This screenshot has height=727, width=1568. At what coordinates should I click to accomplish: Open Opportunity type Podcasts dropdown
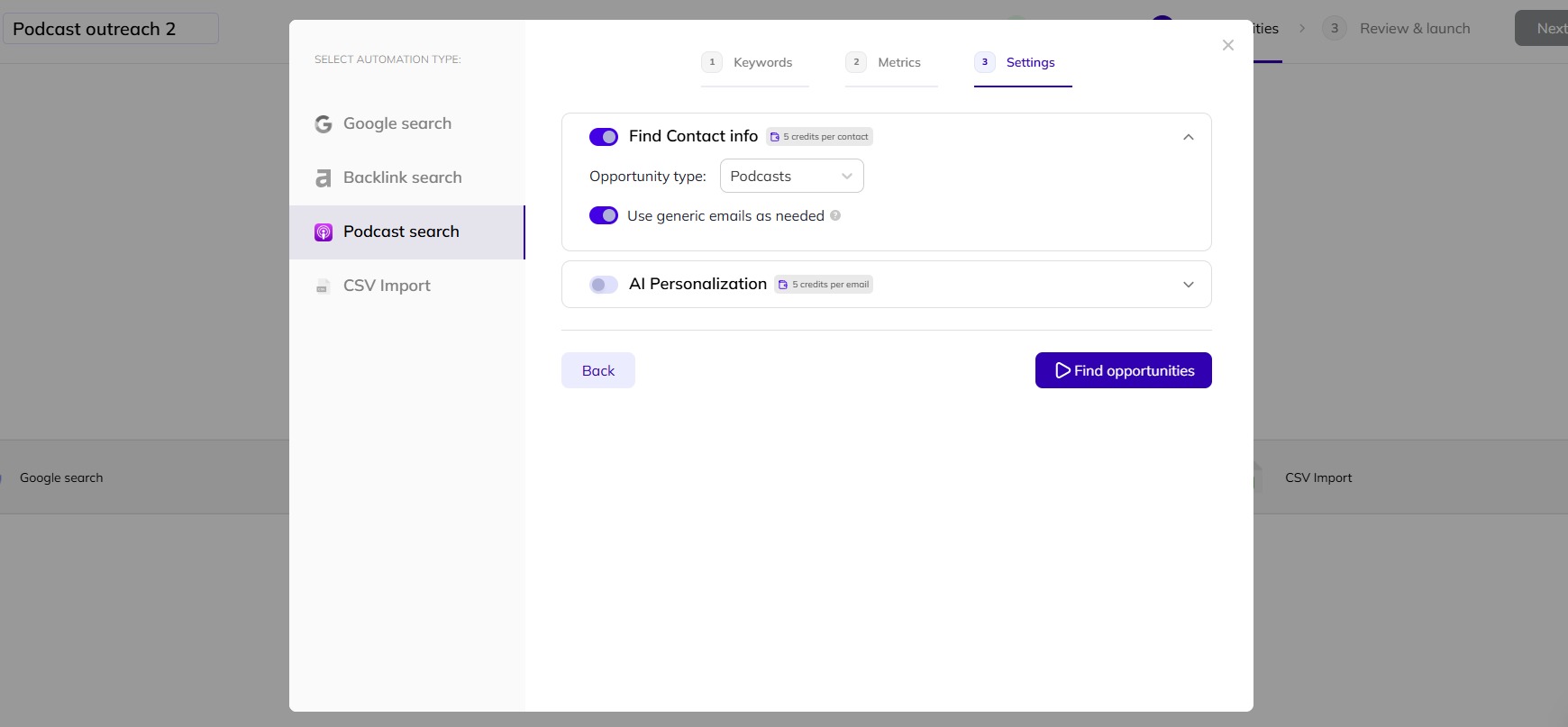792,176
